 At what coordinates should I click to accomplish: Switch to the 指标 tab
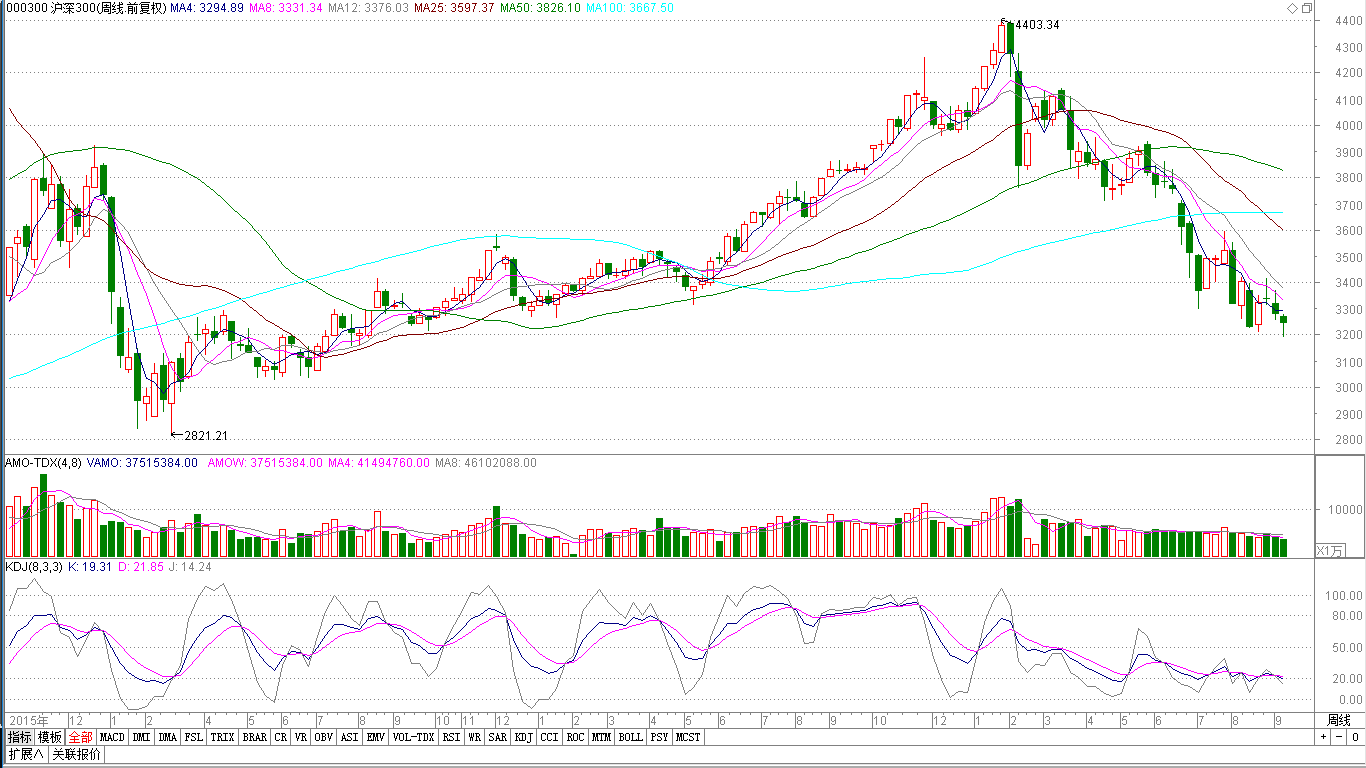[19, 737]
